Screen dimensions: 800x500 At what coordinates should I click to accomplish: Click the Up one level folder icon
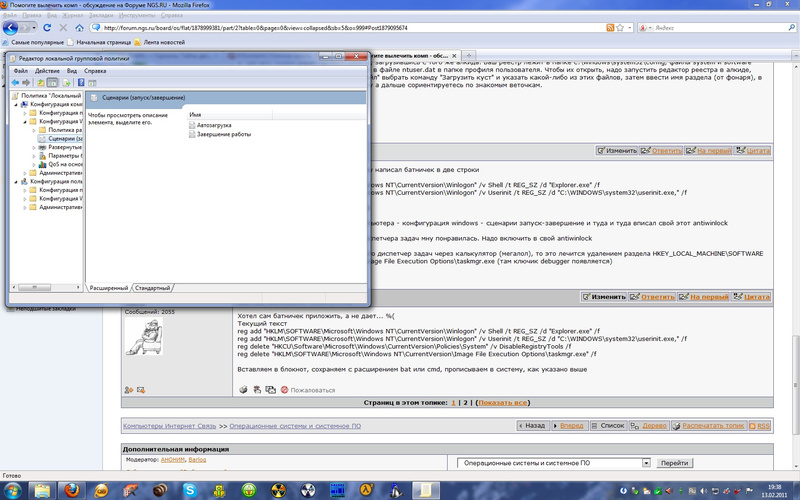(40, 83)
